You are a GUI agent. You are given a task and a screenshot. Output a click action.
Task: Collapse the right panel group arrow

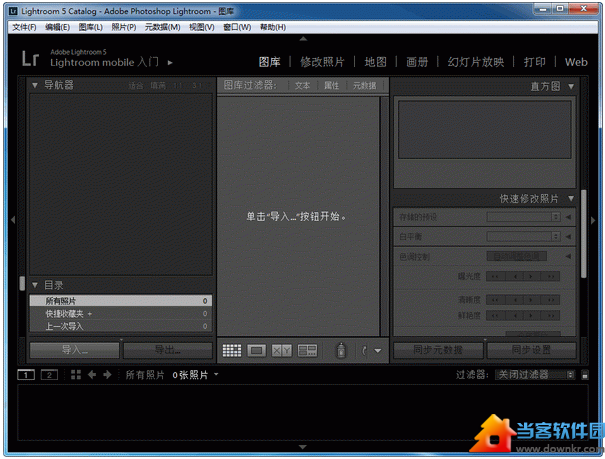[x=593, y=220]
